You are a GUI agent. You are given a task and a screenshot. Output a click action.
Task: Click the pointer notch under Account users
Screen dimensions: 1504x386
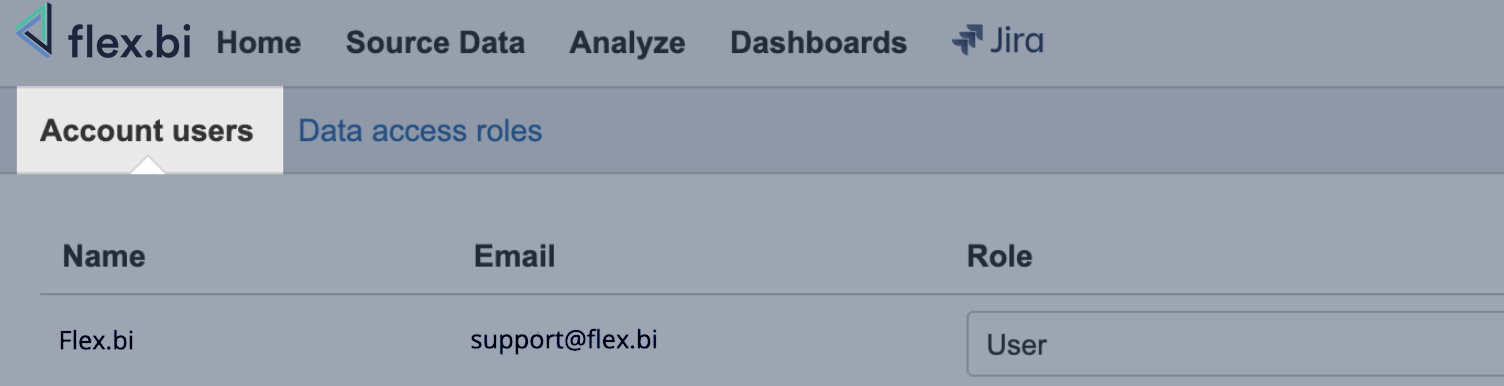pyautogui.click(x=148, y=166)
